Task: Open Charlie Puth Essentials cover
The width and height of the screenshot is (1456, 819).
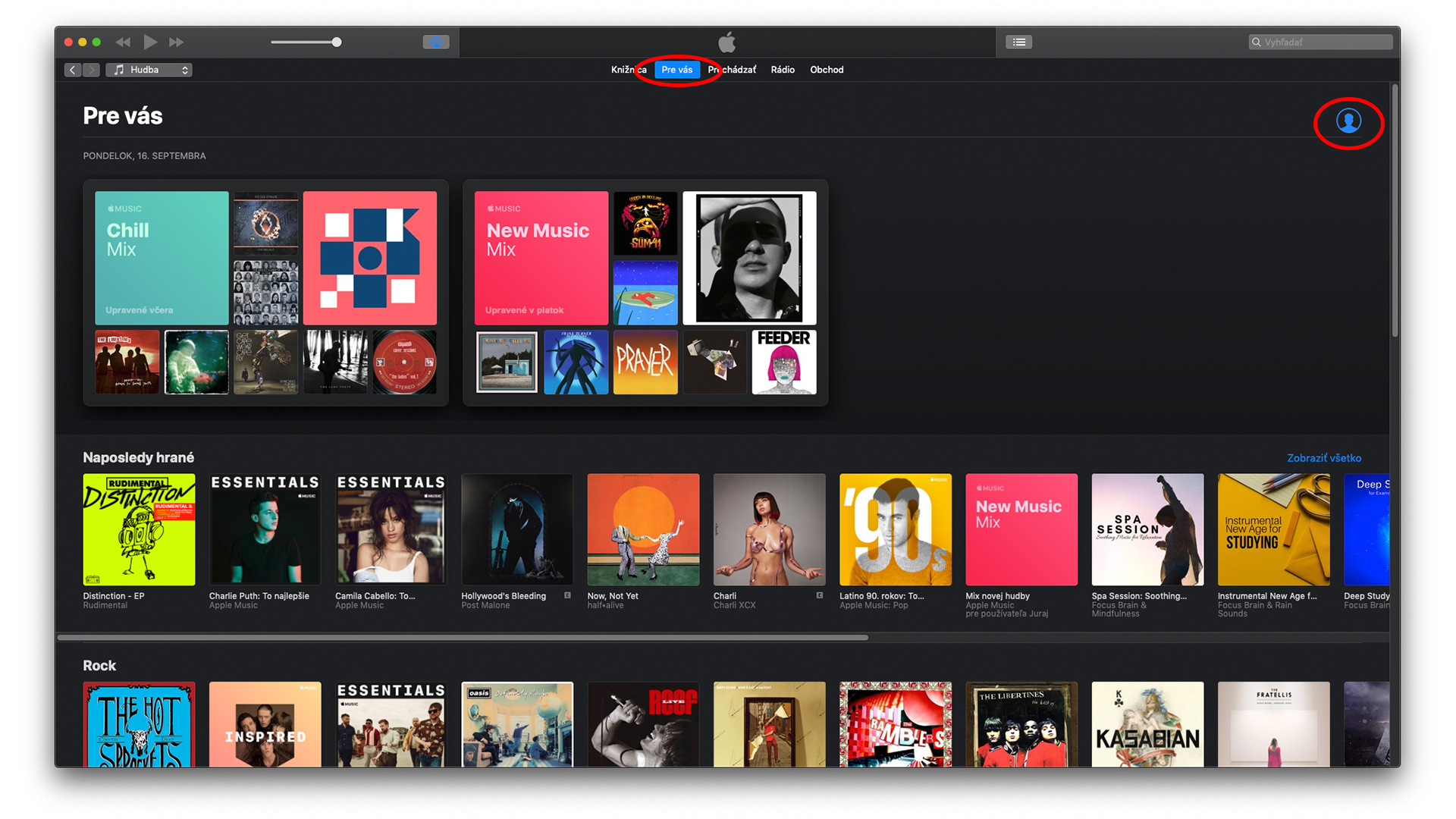Action: (x=265, y=529)
